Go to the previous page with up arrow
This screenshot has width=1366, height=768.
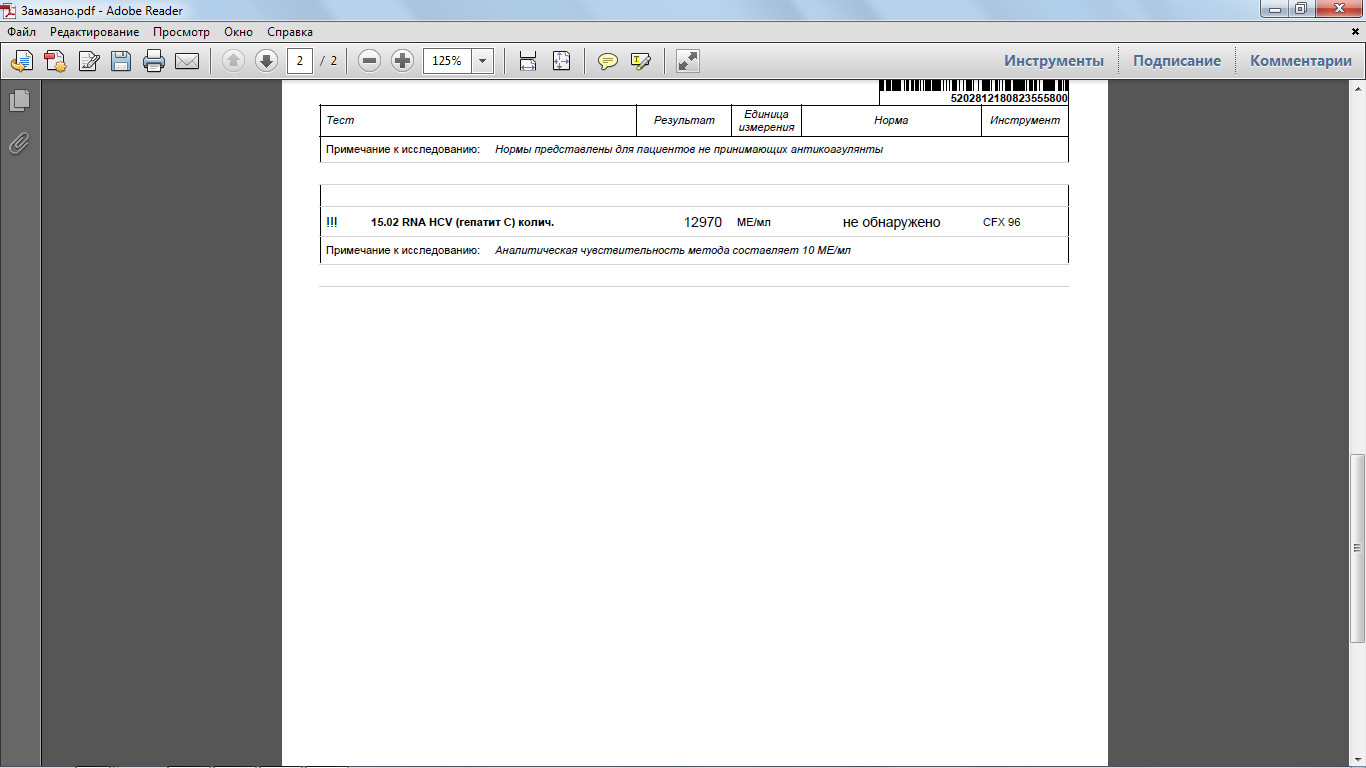(233, 61)
